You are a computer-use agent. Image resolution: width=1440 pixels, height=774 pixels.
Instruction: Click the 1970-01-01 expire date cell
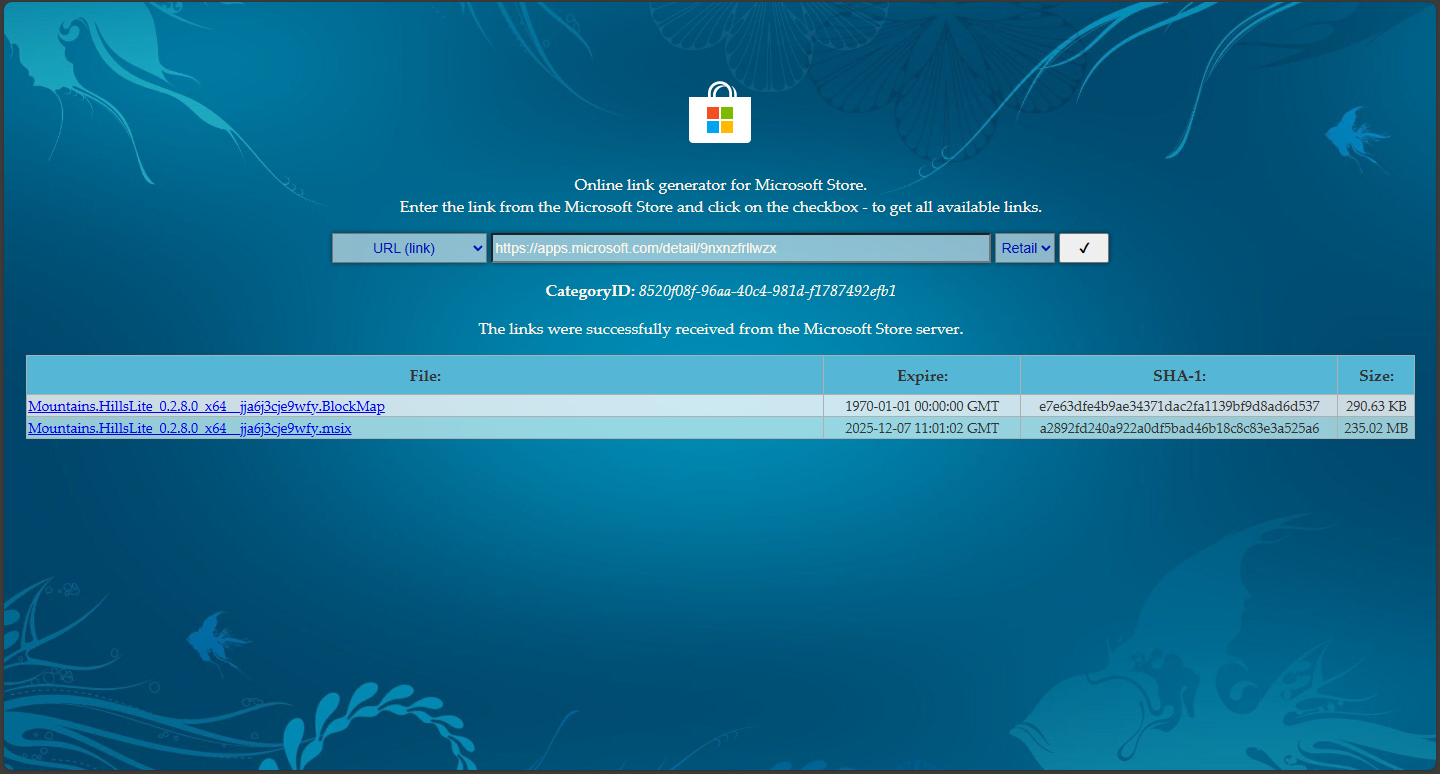(x=921, y=406)
